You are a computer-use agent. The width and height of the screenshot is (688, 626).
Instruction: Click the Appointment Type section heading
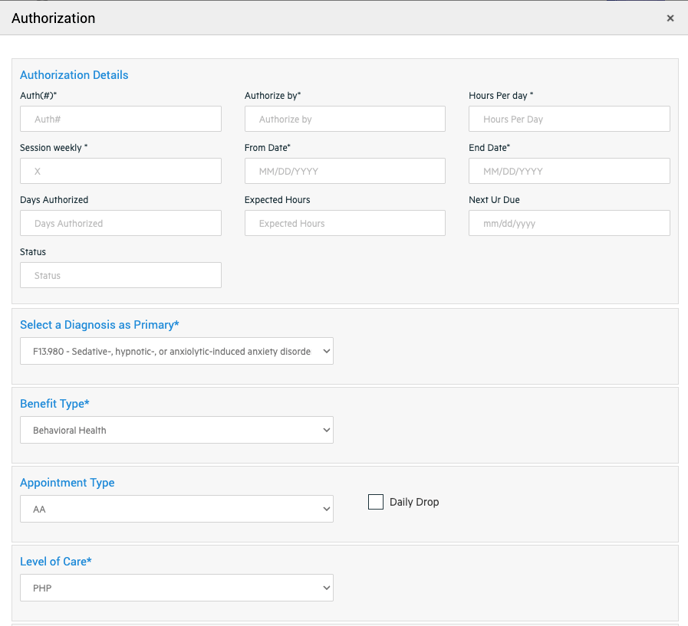(x=67, y=483)
